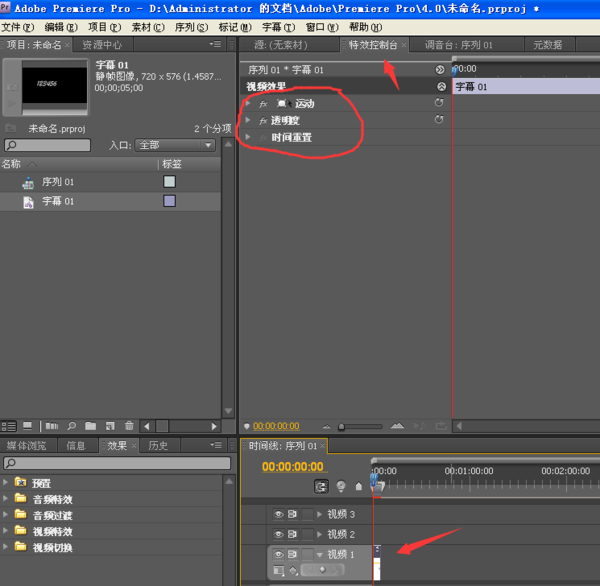Reset the 运动 (Motion) effect
Screen dimensions: 600x586
pos(438,103)
